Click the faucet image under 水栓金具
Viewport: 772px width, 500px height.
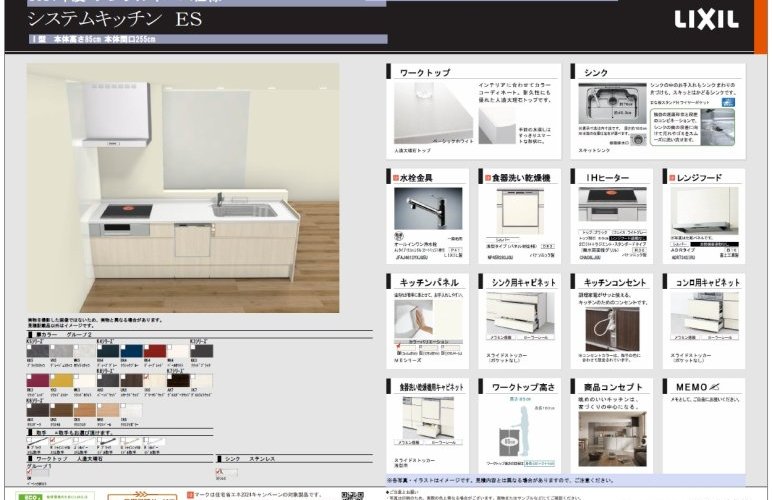click(427, 209)
